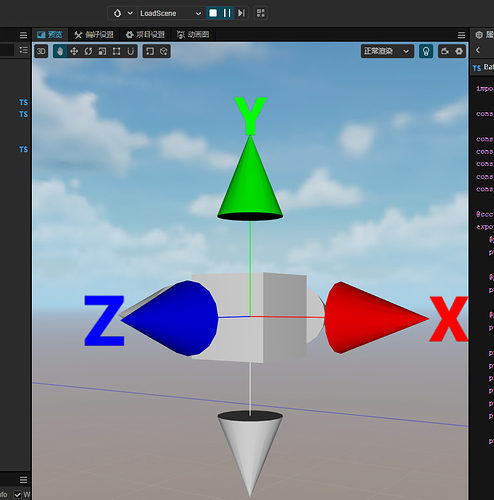
Task: Select the first TS file in asset list
Action: tap(23, 102)
